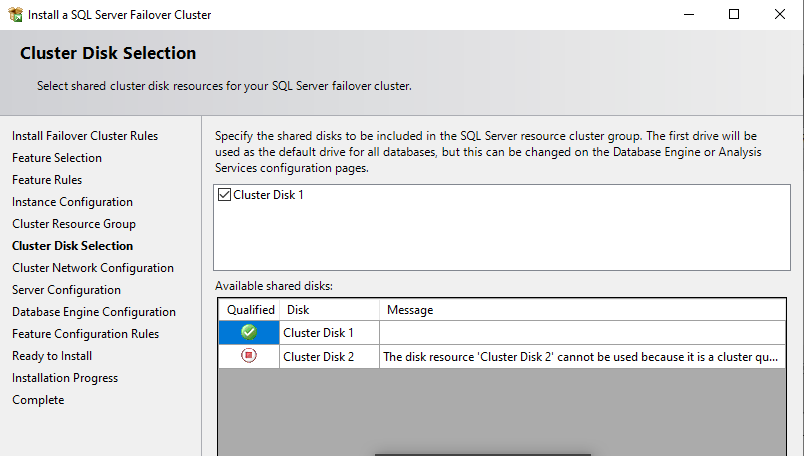Open Server Configuration step
This screenshot has width=804, height=456.
point(67,290)
